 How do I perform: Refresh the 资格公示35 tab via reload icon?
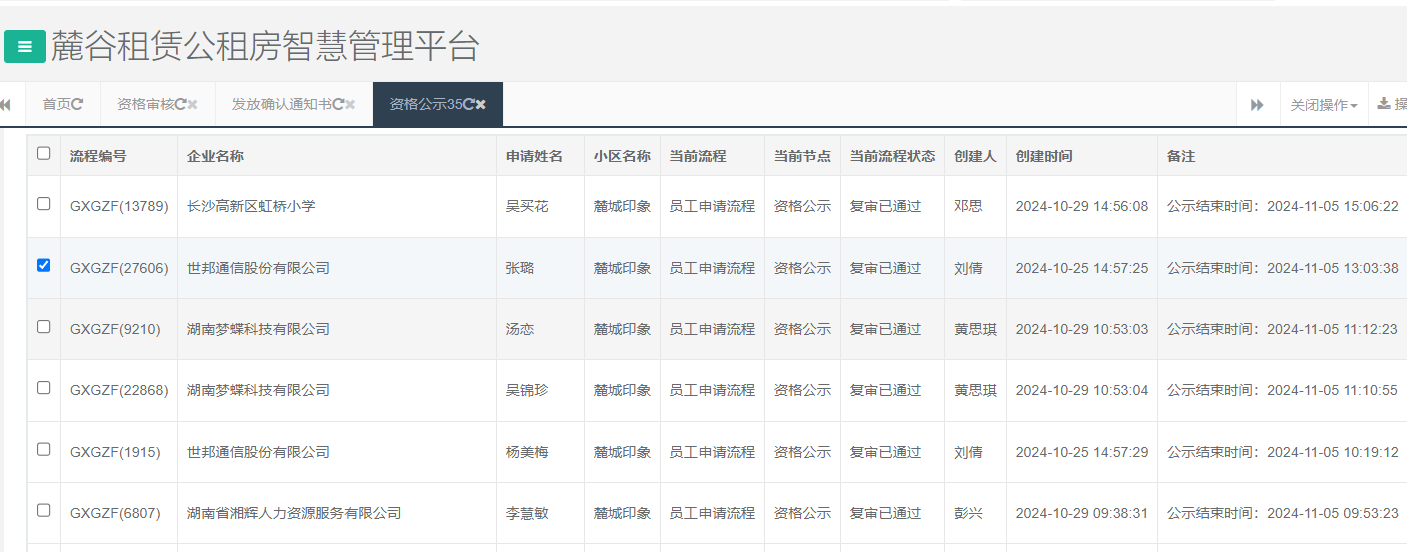[468, 104]
